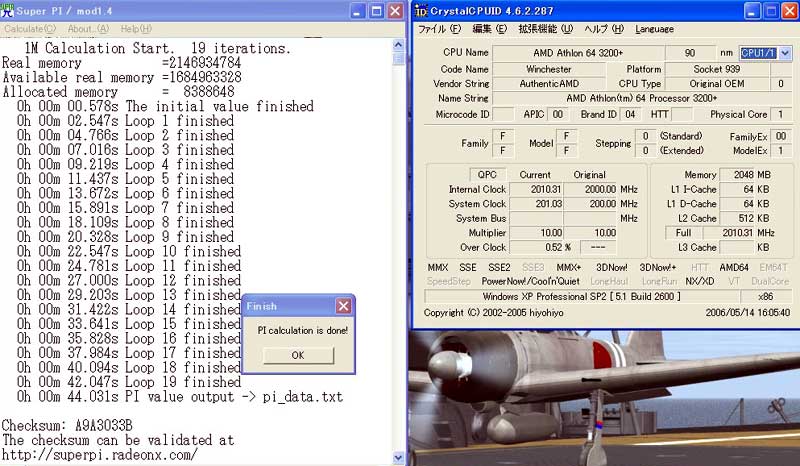Viewport: 800px width, 466px height.
Task: Expand the CPU1/1 selector dropdown
Action: [785, 53]
